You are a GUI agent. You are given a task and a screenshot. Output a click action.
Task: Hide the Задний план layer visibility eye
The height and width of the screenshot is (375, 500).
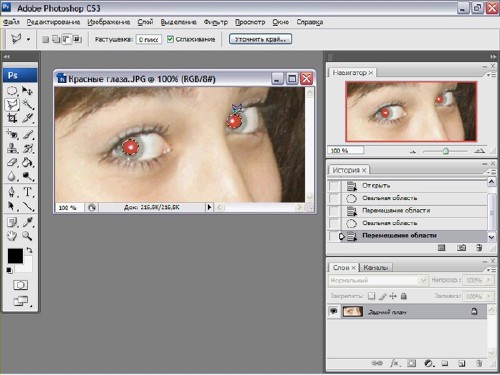(x=334, y=311)
